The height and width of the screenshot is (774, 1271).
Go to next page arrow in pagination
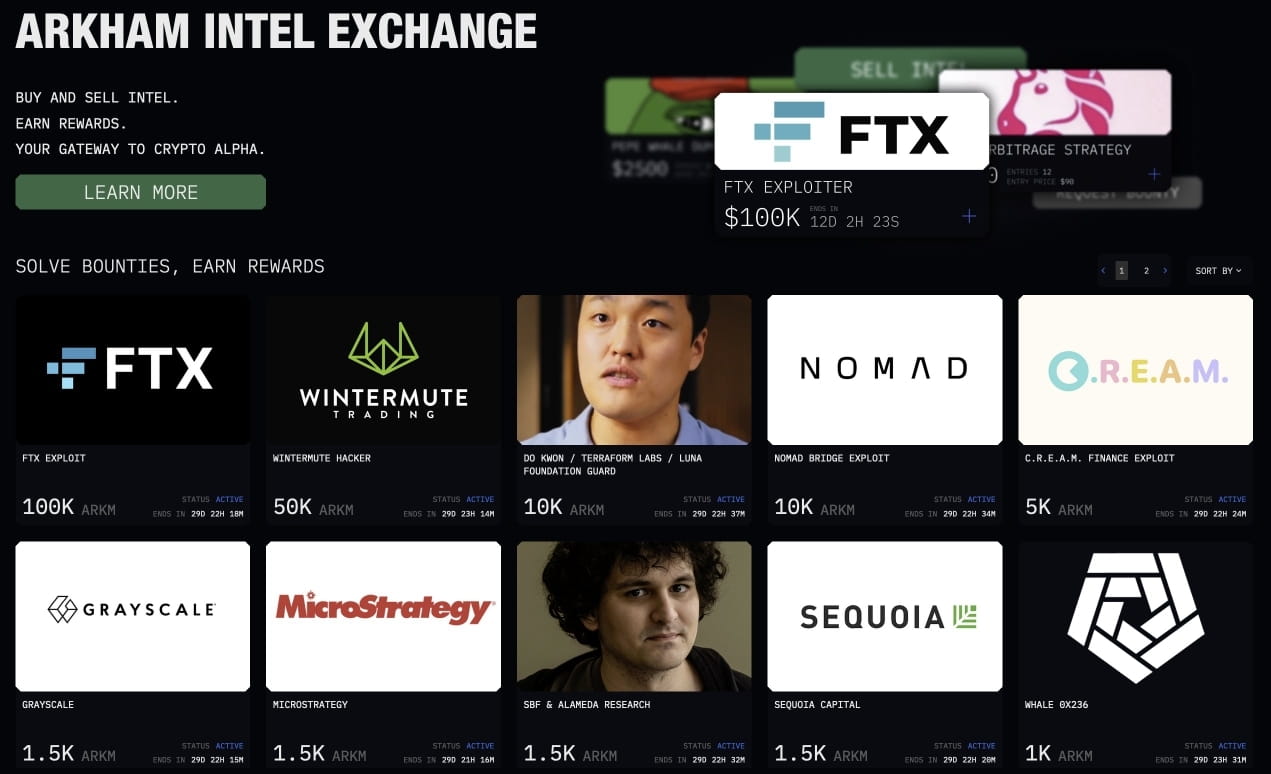(1165, 270)
